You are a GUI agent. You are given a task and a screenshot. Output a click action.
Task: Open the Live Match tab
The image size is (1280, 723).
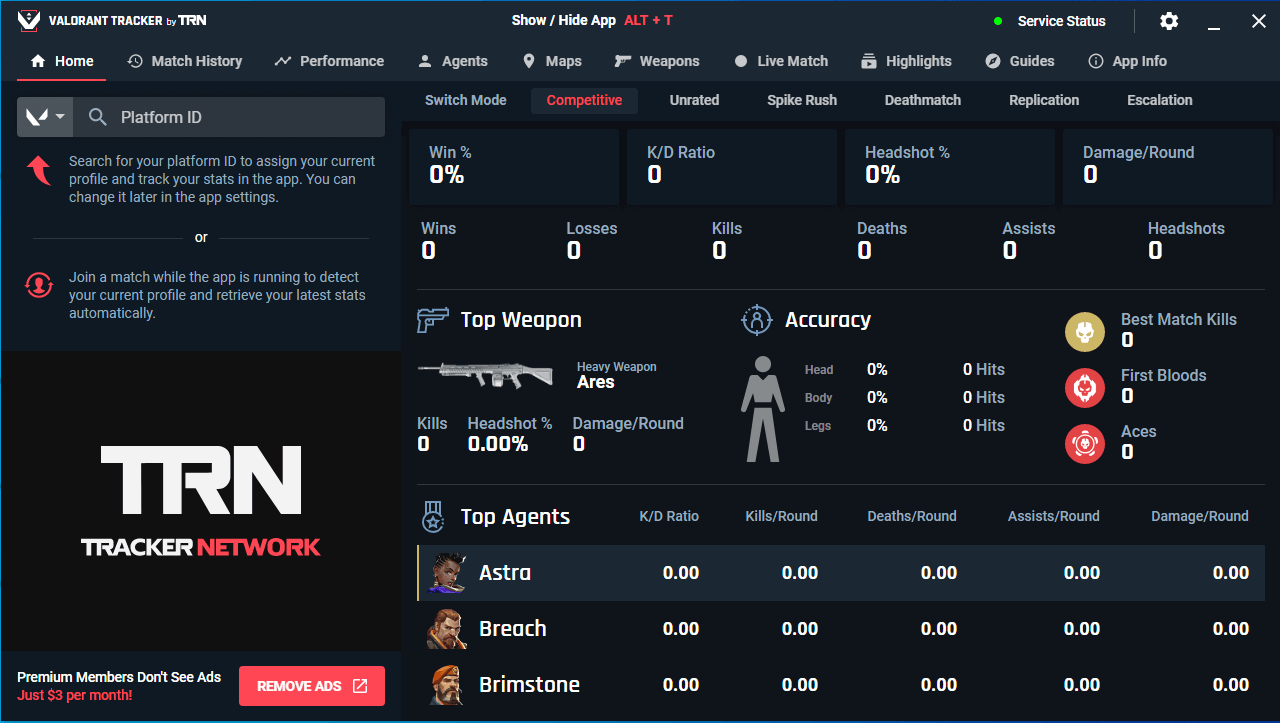pyautogui.click(x=781, y=61)
